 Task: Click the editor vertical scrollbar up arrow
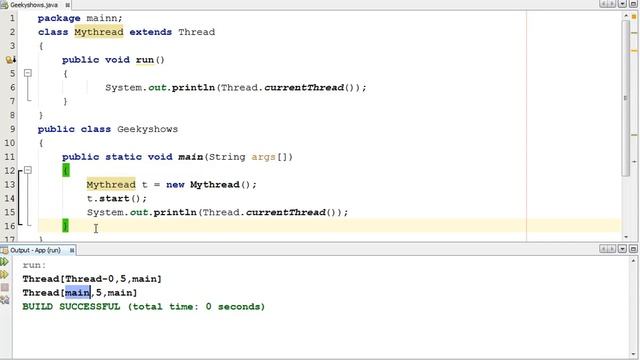[x=626, y=16]
